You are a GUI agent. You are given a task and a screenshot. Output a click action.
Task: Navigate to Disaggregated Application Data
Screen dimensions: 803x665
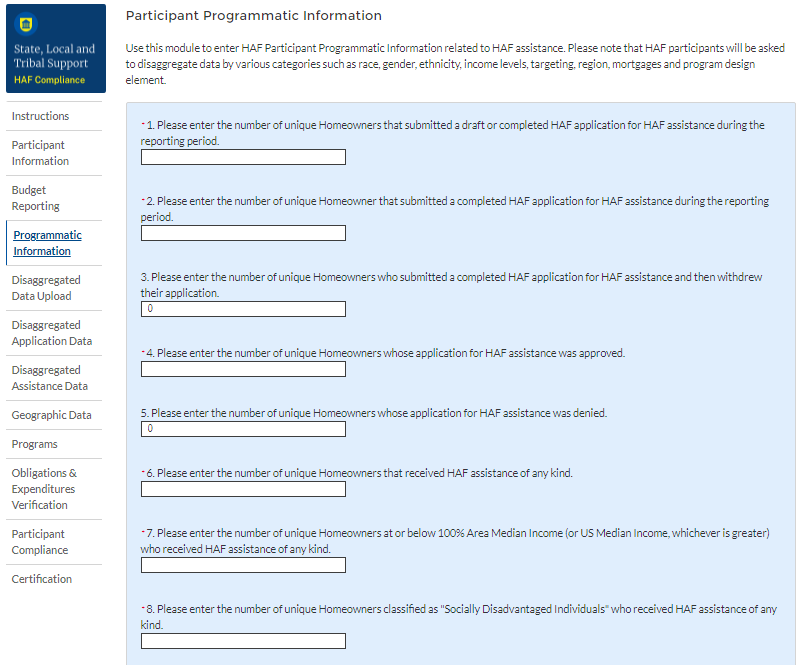click(x=51, y=333)
